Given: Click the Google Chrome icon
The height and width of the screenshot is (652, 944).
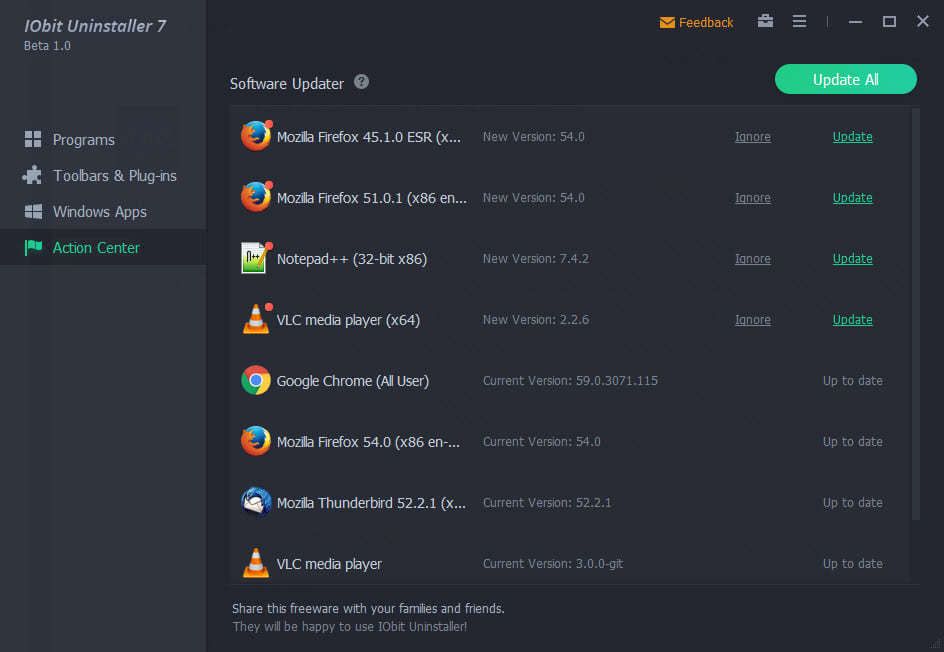Looking at the screenshot, I should pos(256,380).
